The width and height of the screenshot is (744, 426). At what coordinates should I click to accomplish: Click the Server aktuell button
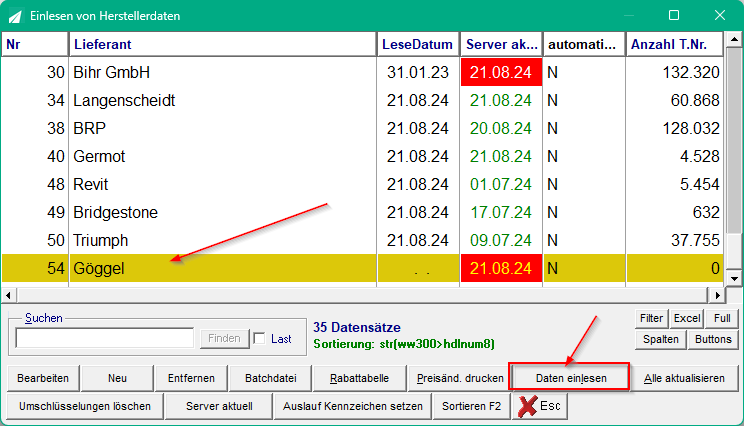(219, 406)
